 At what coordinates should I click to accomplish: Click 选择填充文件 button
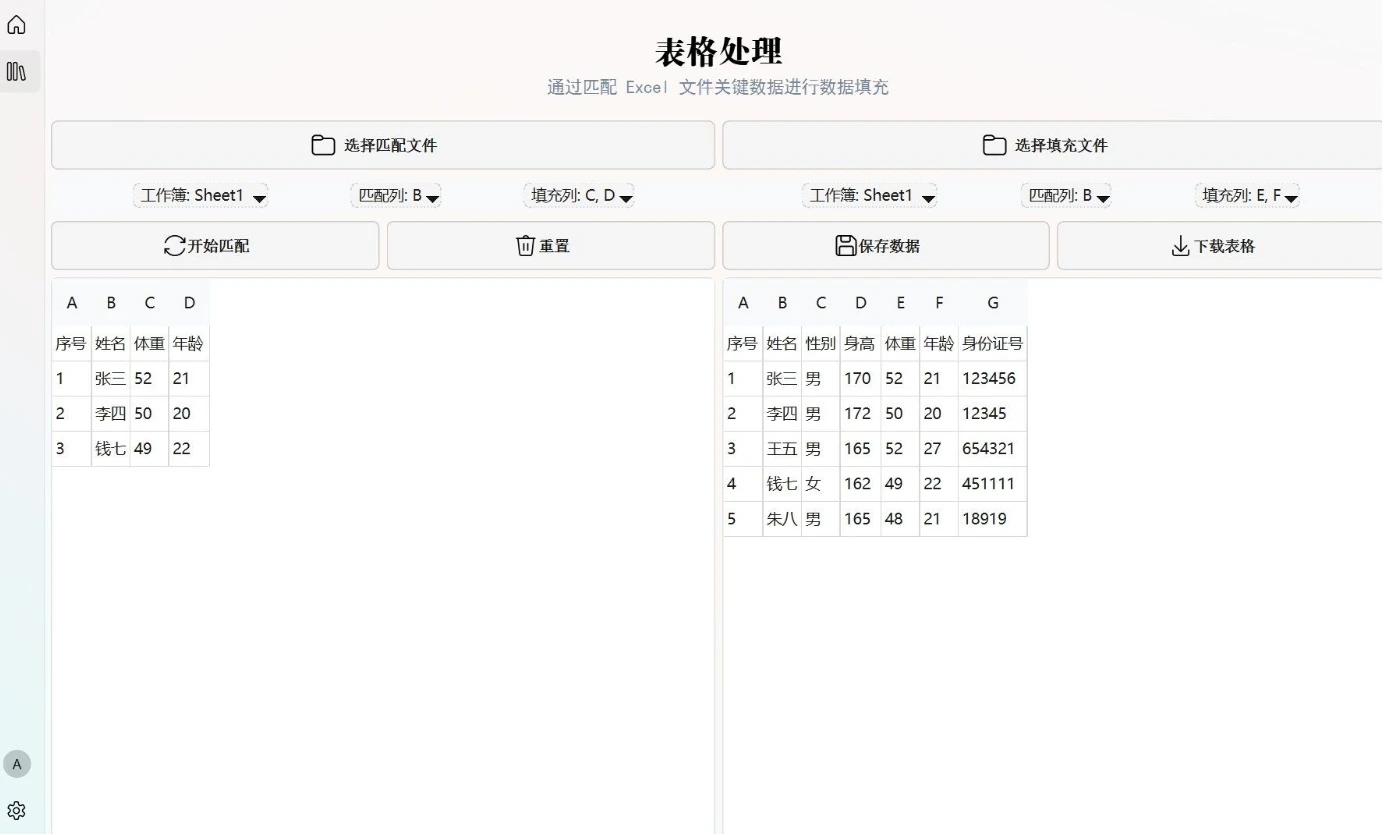point(1053,145)
